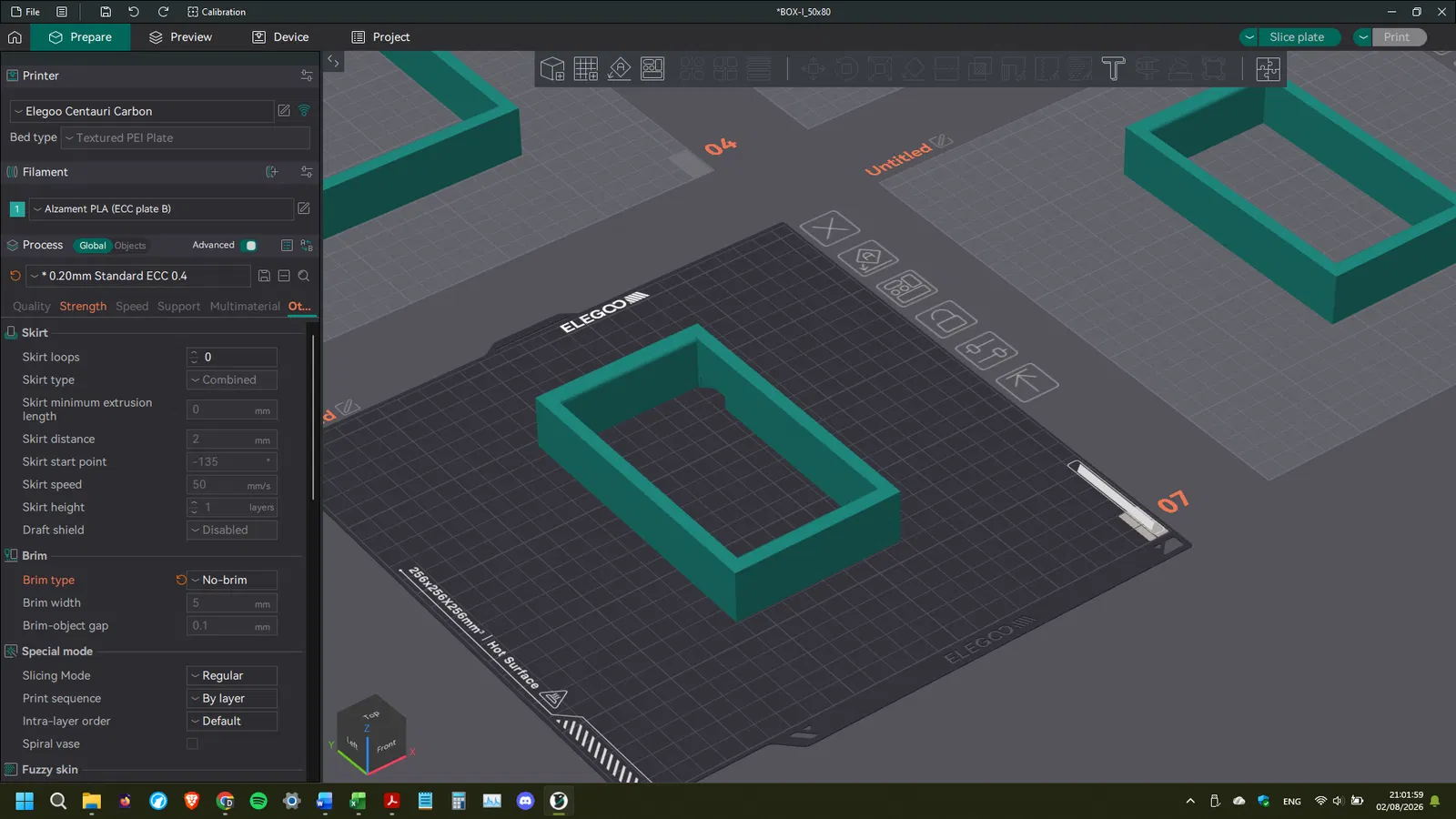The width and height of the screenshot is (1456, 819).
Task: Click the Skirt loops input field
Action: tap(232, 358)
